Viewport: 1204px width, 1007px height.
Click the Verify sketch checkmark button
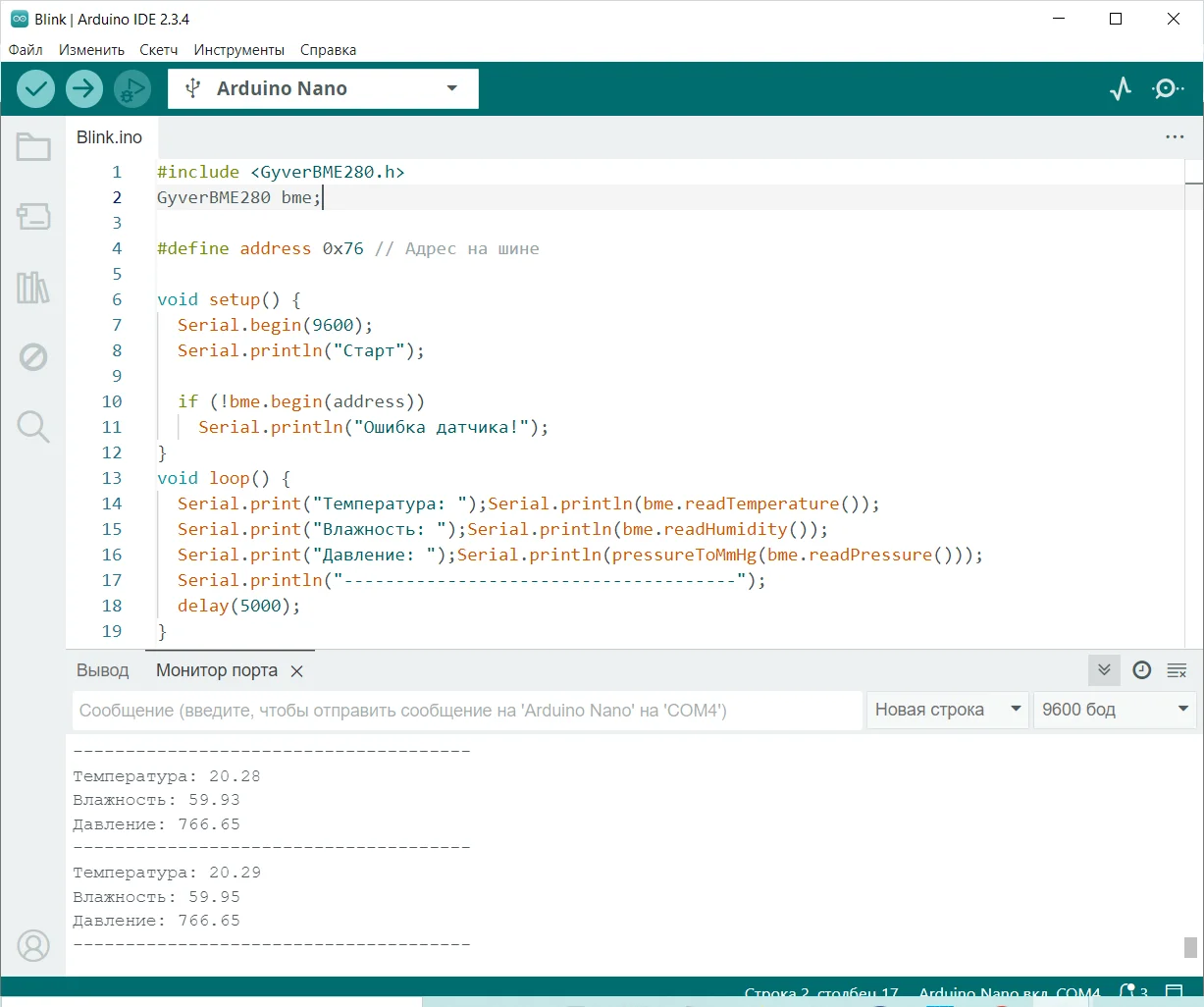coord(35,89)
